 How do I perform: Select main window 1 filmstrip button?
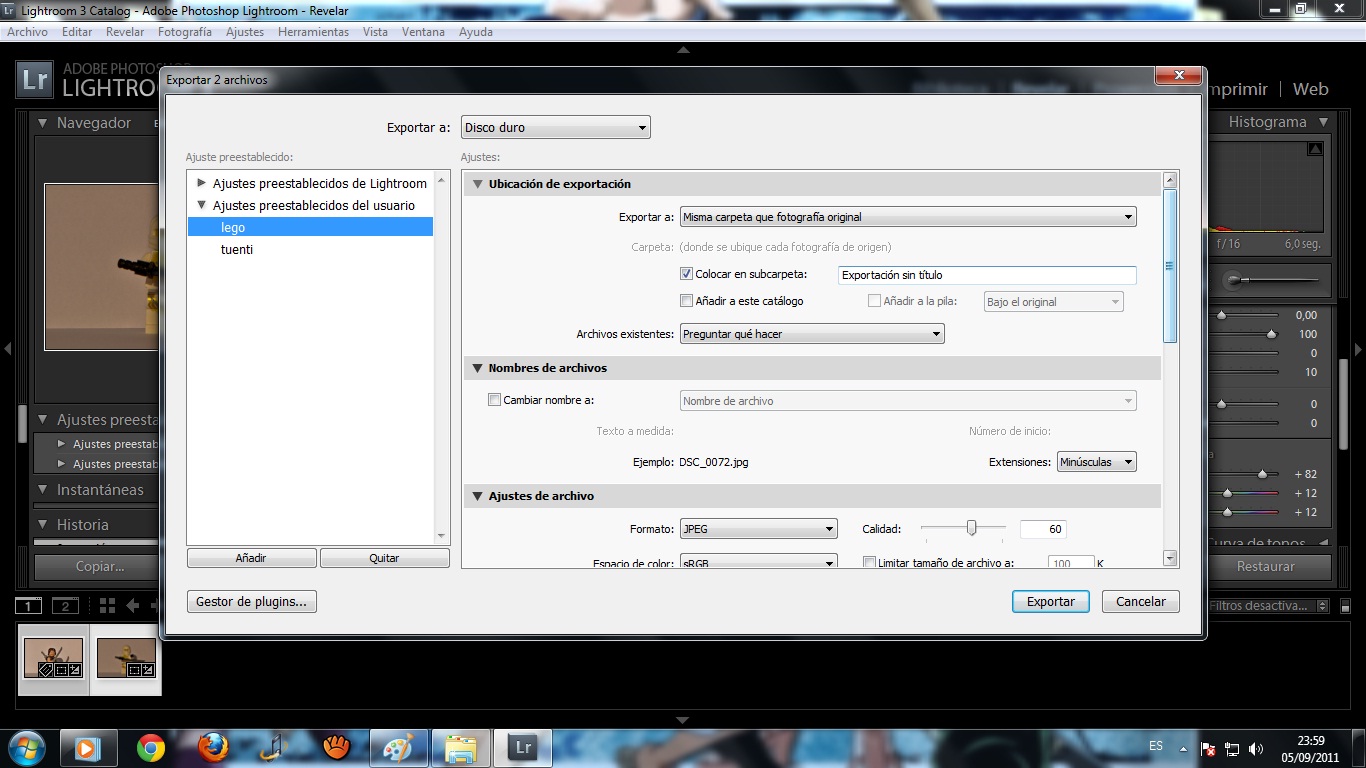(28, 606)
